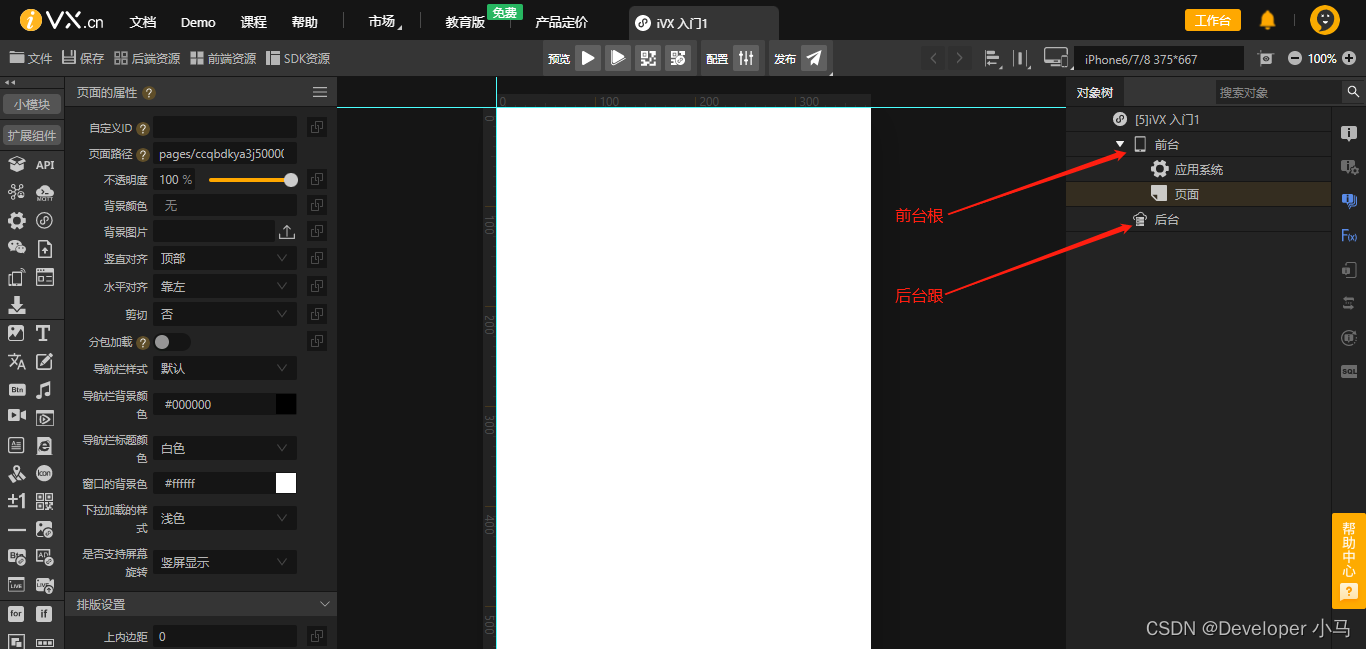
Task: Click the 工作台 button
Action: click(1213, 20)
